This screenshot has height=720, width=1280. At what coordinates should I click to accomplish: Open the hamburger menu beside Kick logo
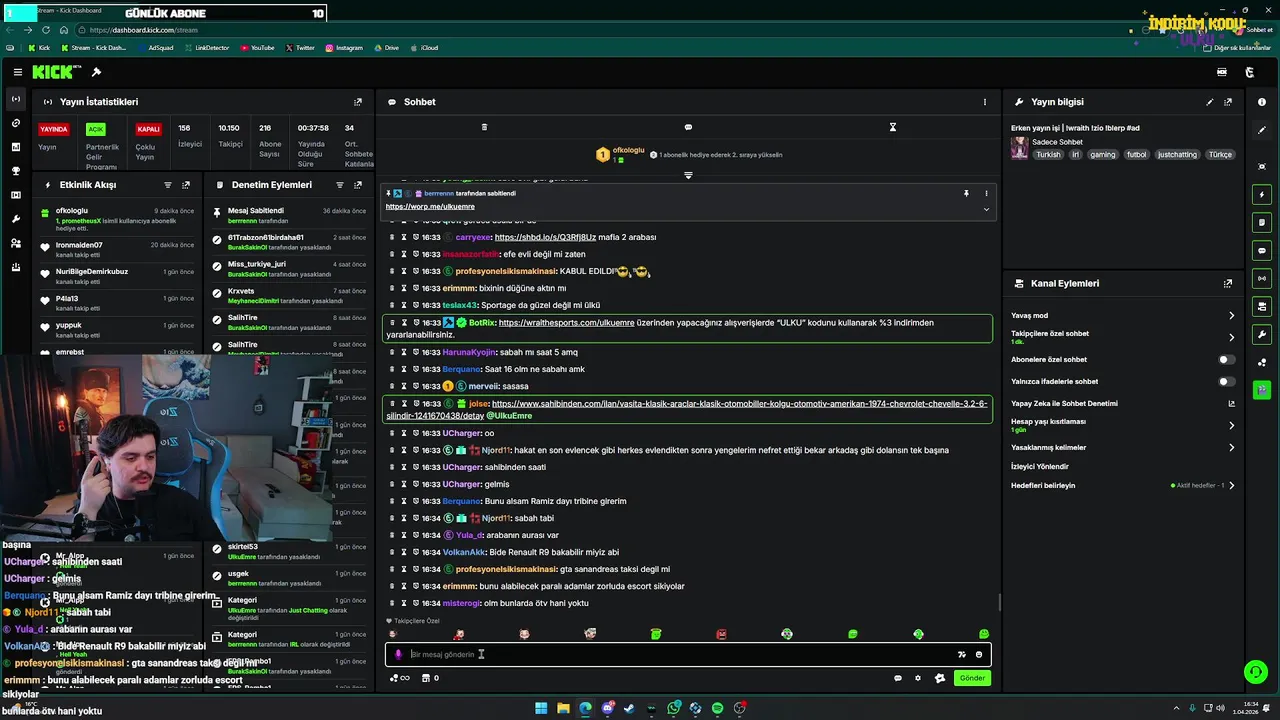[18, 72]
